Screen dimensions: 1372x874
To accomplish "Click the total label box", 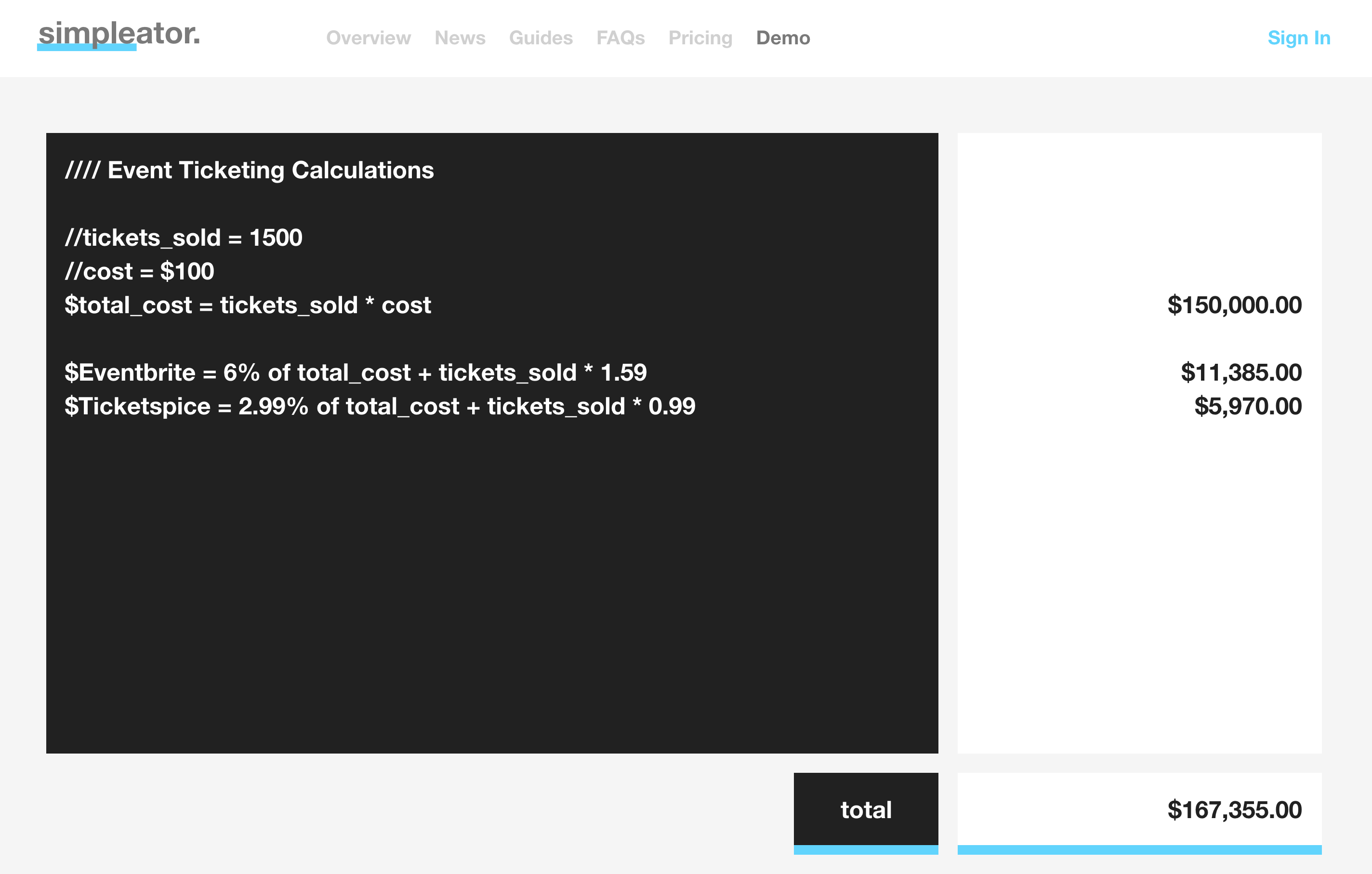I will pyautogui.click(x=865, y=809).
